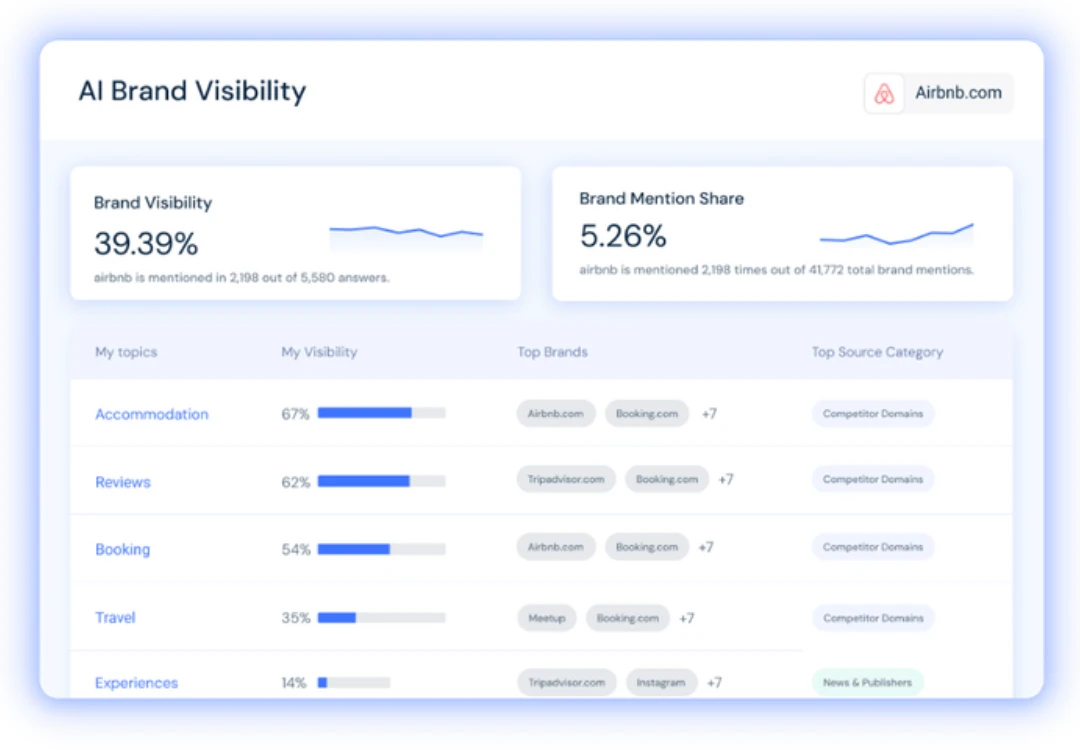This screenshot has width=1080, height=750.
Task: Select Booking.com tag in Travel row
Action: (627, 618)
